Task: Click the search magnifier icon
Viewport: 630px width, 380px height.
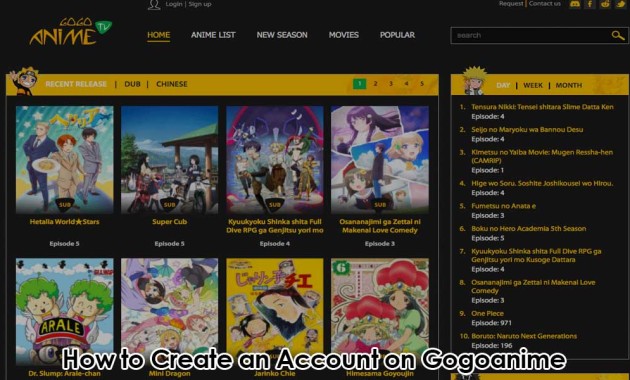Action: [x=618, y=35]
